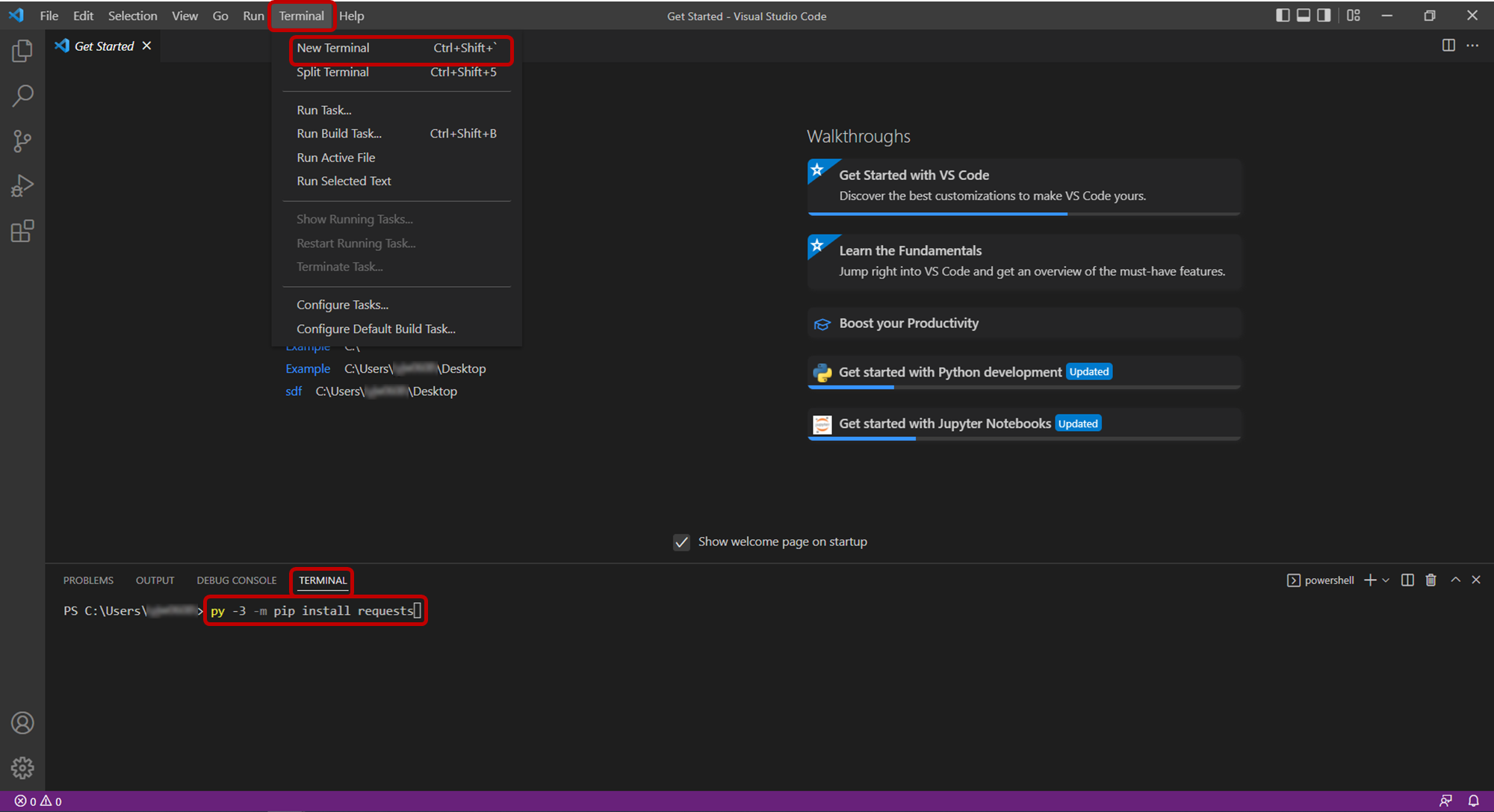Switch to the DEBUG CONSOLE tab
Screen dimensions: 1494x812
click(237, 580)
